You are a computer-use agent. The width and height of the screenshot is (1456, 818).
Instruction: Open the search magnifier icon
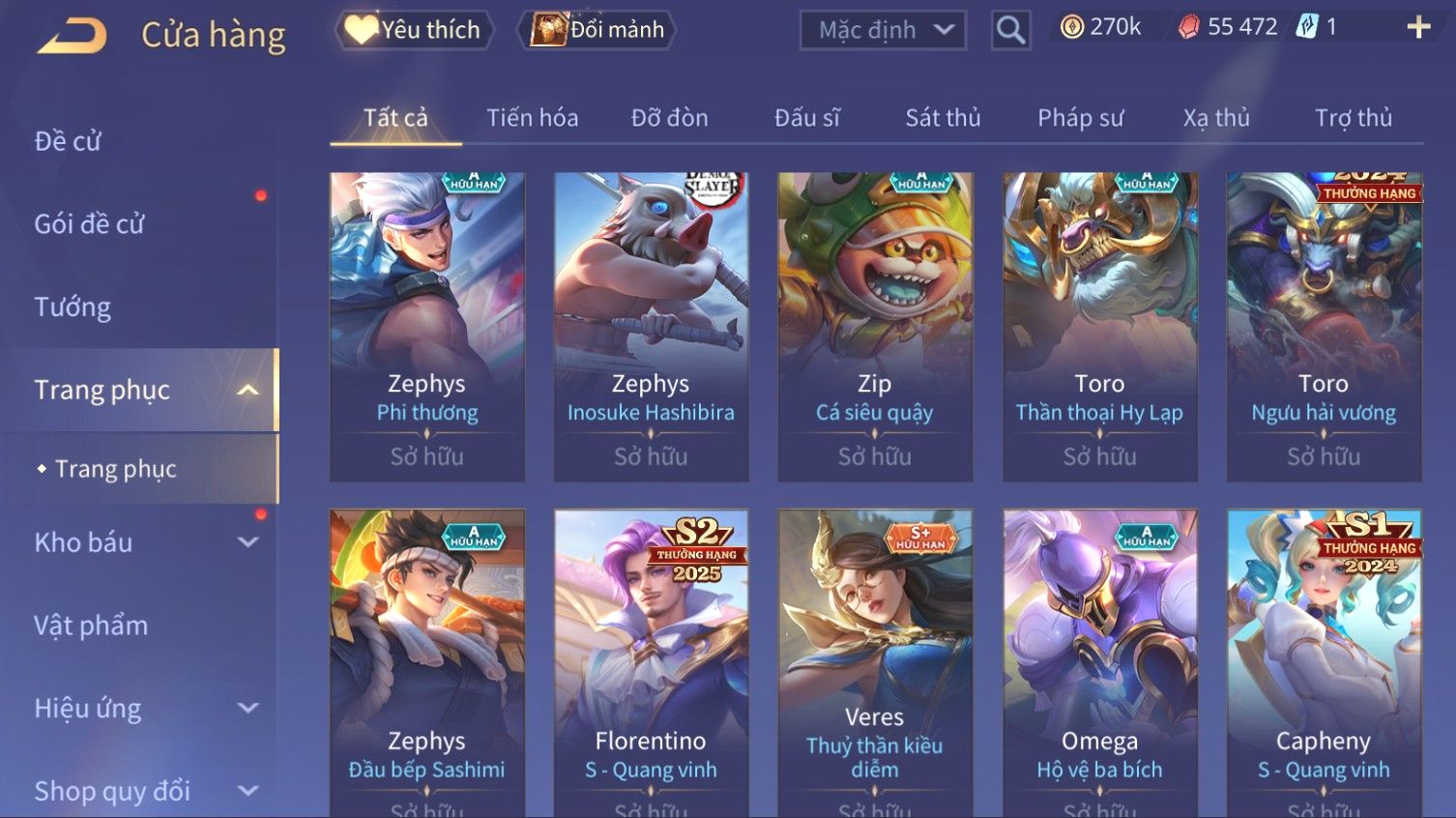click(1010, 31)
